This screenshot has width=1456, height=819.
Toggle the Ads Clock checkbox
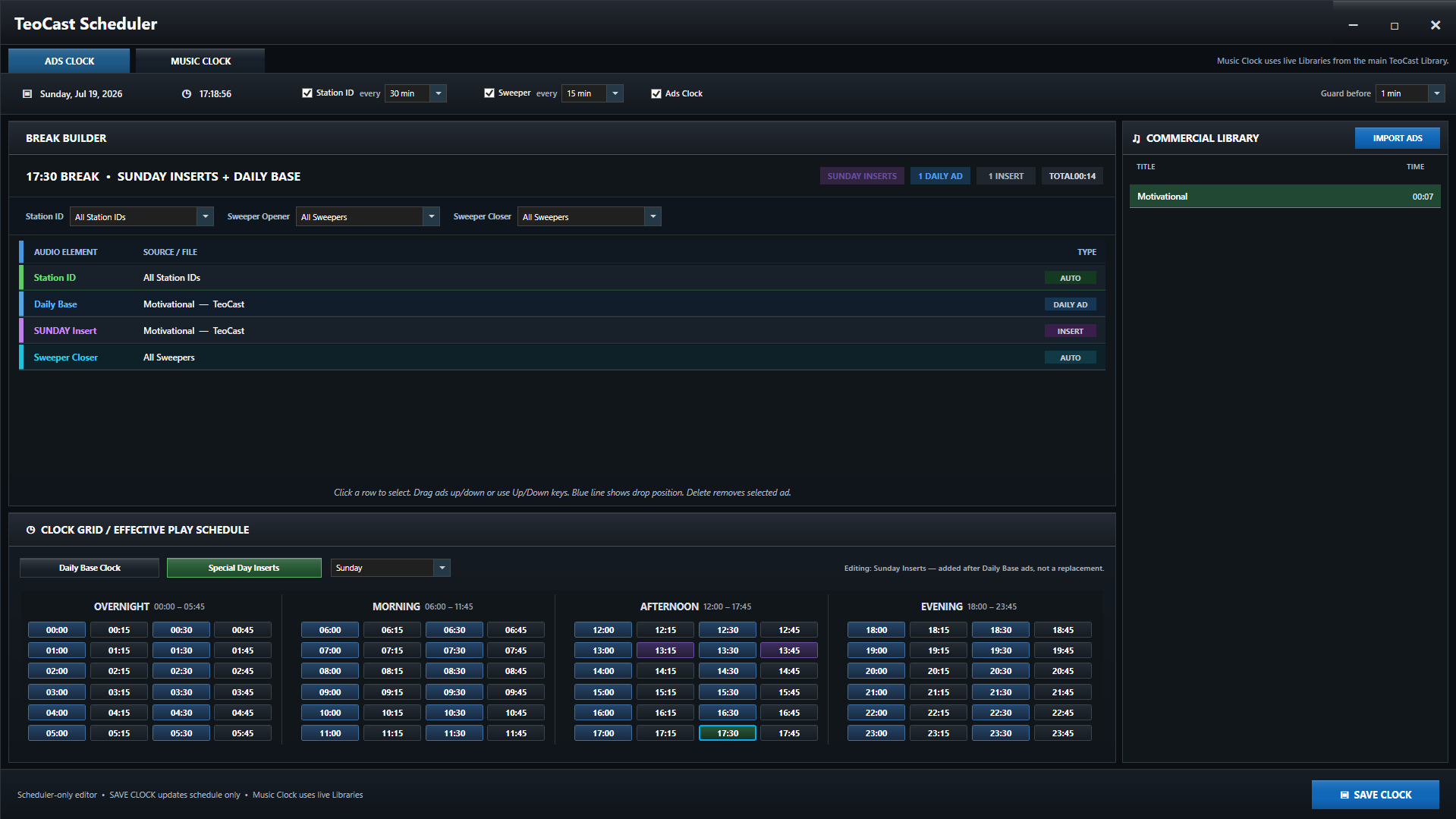(656, 93)
